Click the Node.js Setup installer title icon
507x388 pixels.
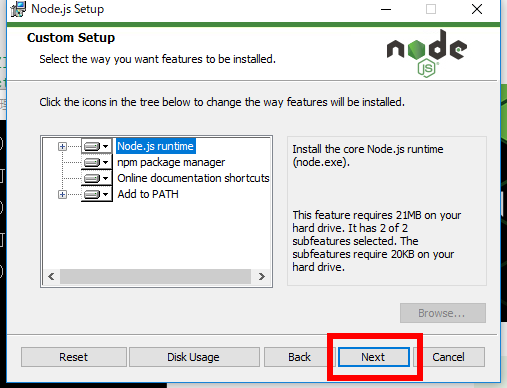18,9
